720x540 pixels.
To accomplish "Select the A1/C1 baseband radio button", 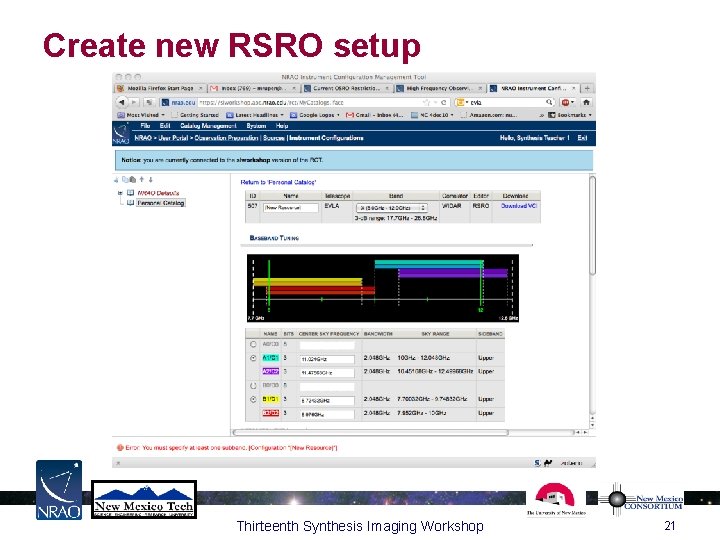I will click(253, 358).
